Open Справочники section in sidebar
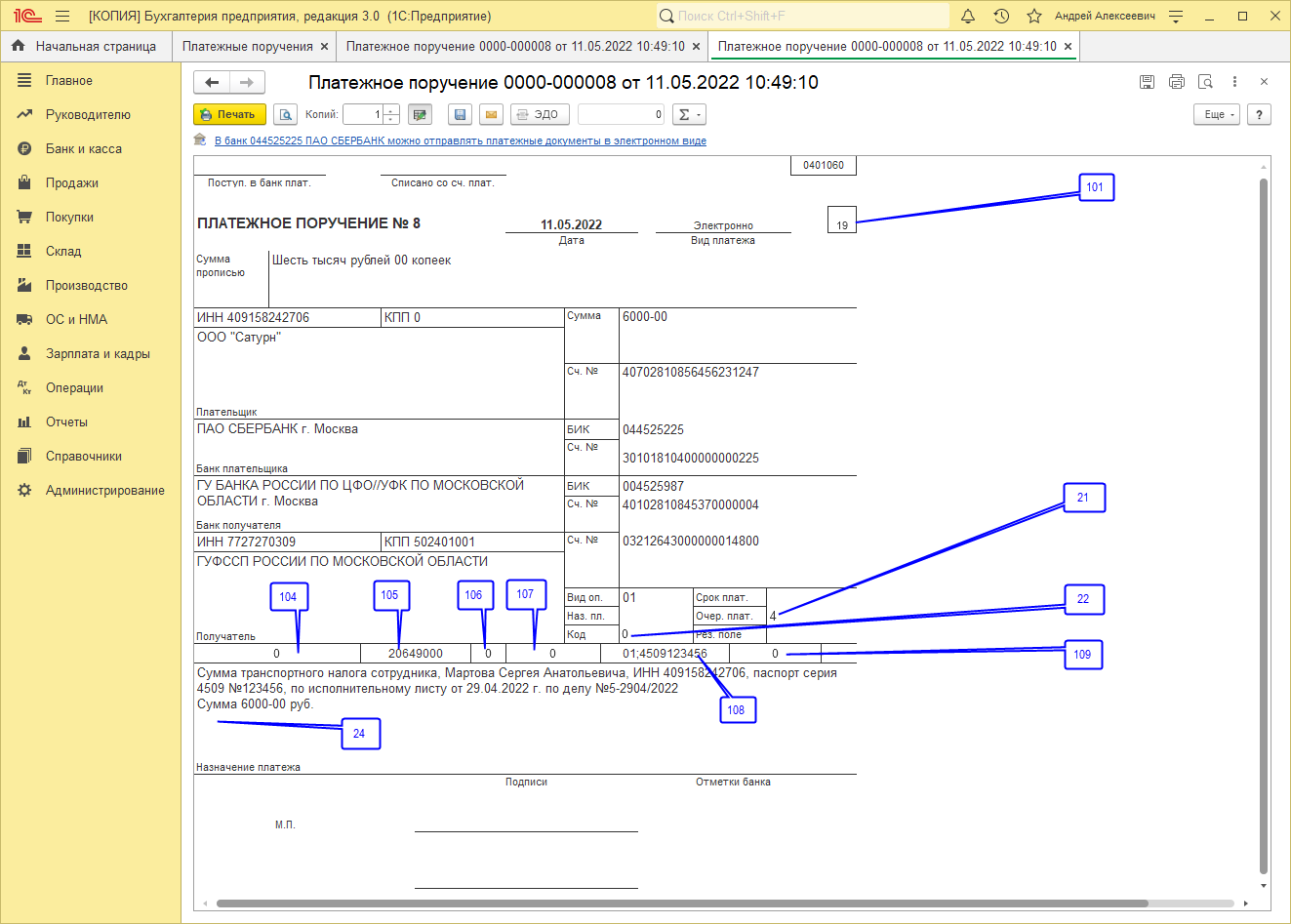Screen dimensions: 1291x924 point(91,456)
